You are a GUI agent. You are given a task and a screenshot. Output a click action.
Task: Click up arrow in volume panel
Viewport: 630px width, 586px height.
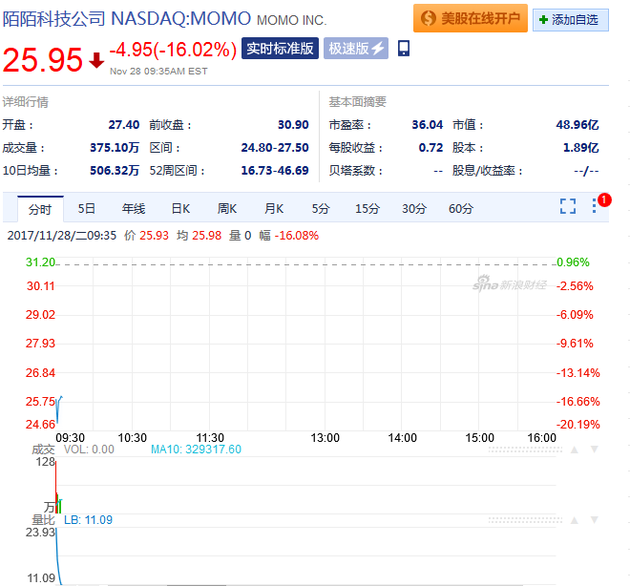(x=575, y=450)
